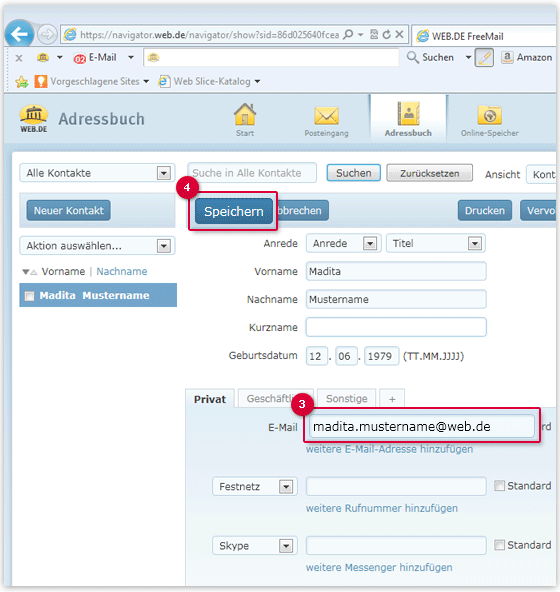Enable Standard checkbox for Festnetz number
This screenshot has height=592, width=560.
[499, 486]
